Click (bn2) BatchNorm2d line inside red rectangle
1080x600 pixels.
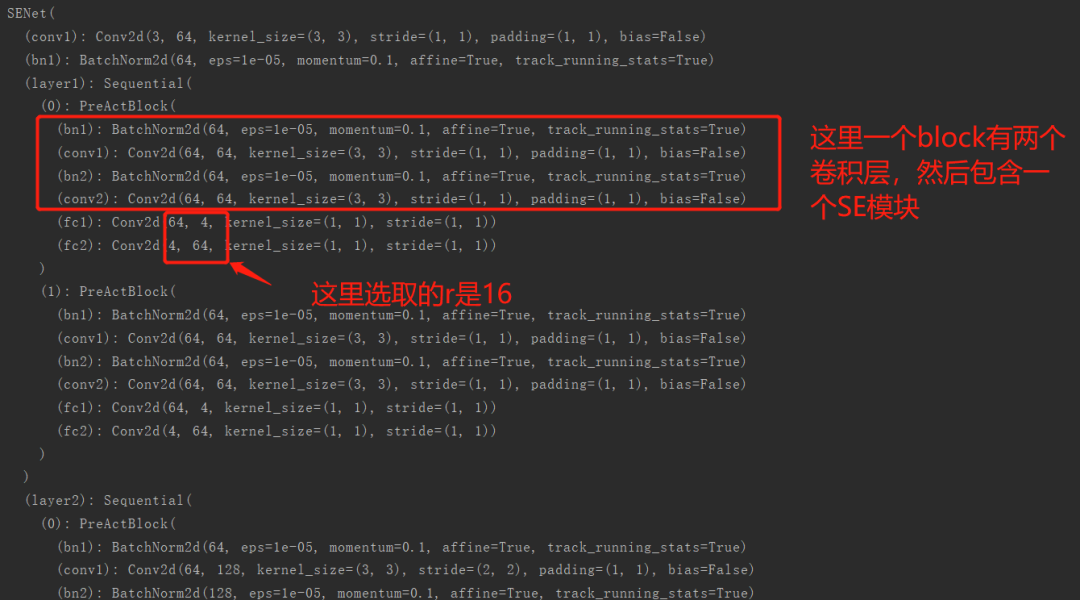point(402,176)
